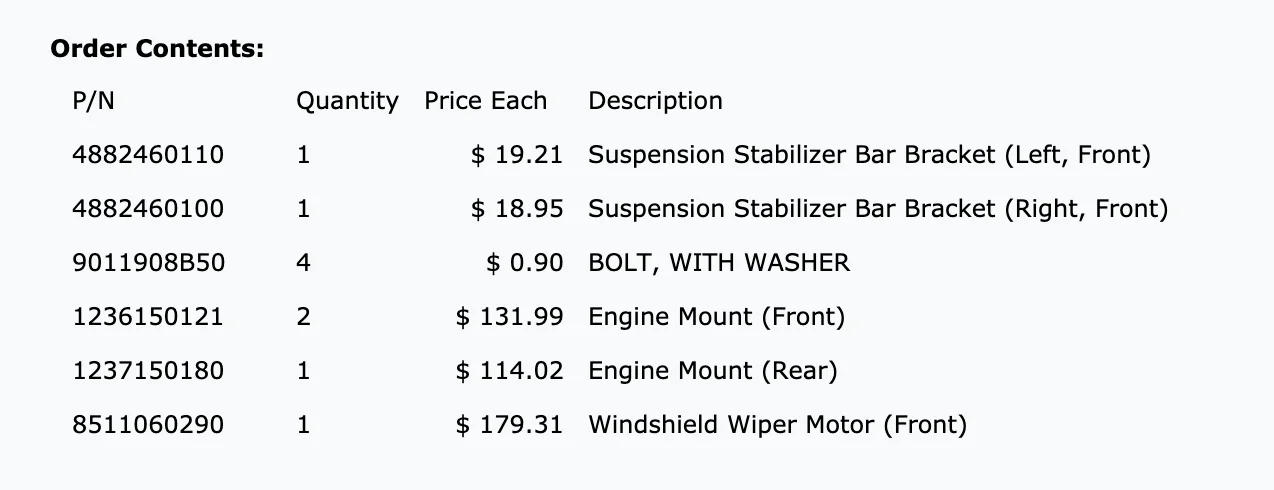Click the BOLT, WITH WASHER description
This screenshot has height=490, width=1274.
719,263
